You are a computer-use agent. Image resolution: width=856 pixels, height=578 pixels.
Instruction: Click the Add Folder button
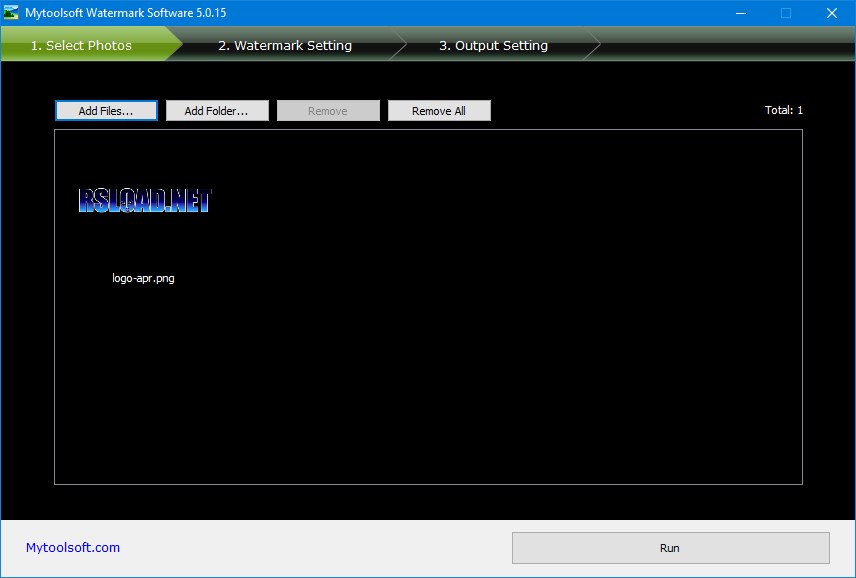point(217,110)
